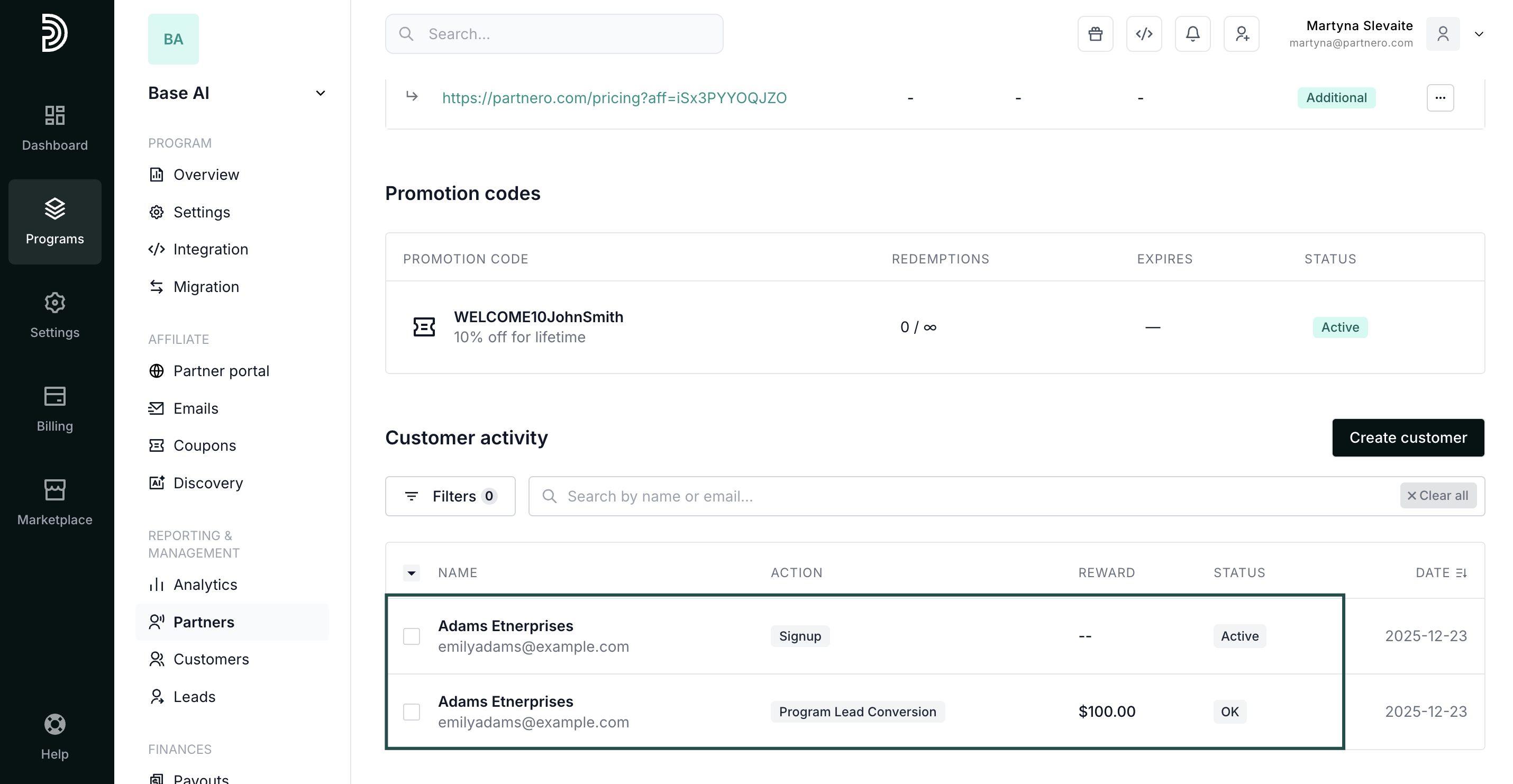Open the code integration icon in header
The image size is (1513, 784).
[1144, 34]
